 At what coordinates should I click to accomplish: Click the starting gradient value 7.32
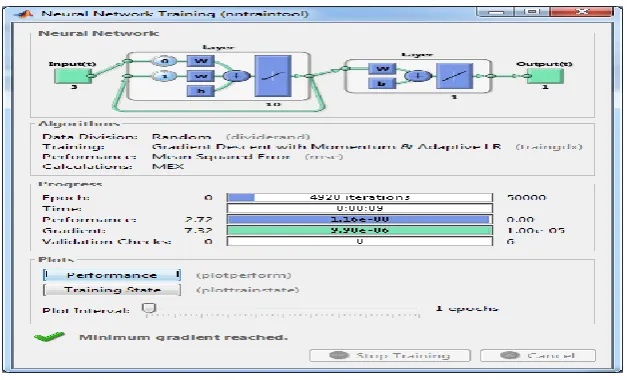pyautogui.click(x=198, y=231)
